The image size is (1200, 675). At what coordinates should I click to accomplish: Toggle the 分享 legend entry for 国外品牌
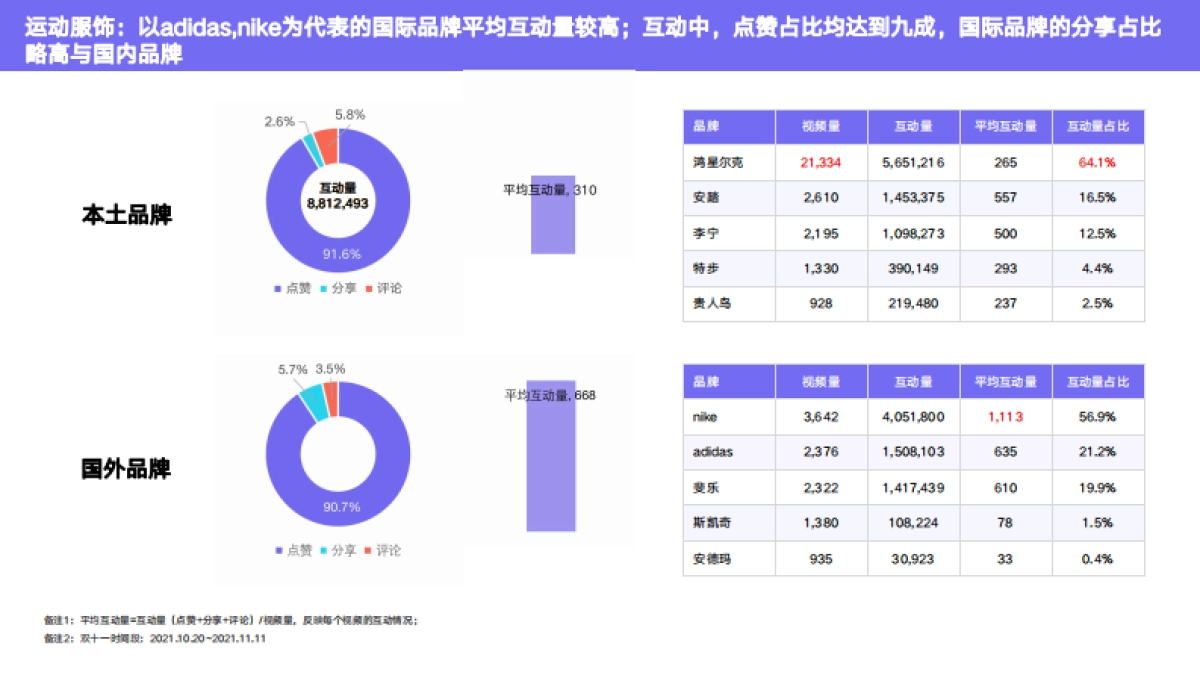click(323, 550)
